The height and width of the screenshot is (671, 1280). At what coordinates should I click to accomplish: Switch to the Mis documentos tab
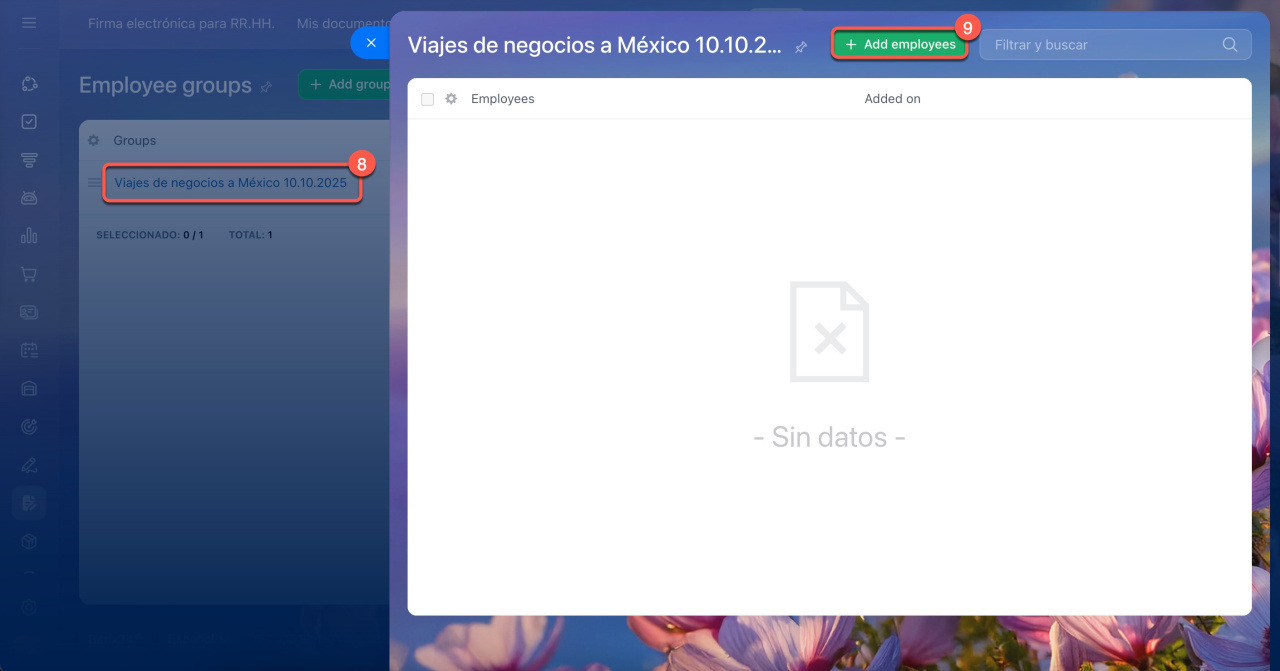(x=343, y=23)
